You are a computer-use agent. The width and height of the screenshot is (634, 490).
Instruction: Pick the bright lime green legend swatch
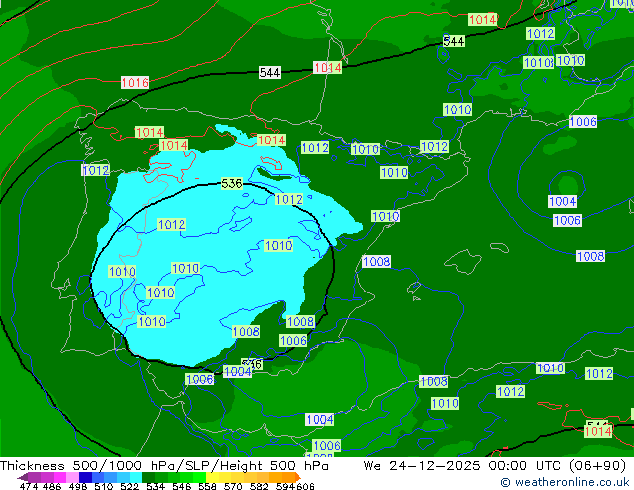pyautogui.click(x=199, y=477)
